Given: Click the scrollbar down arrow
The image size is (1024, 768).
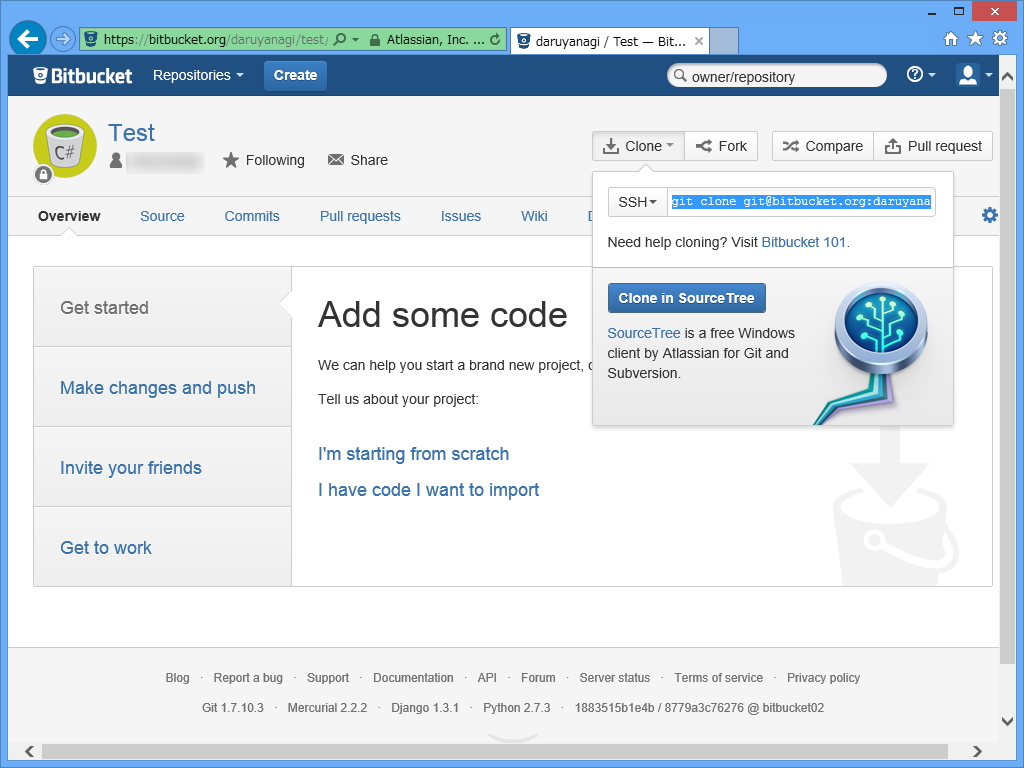Looking at the screenshot, I should 1008,720.
